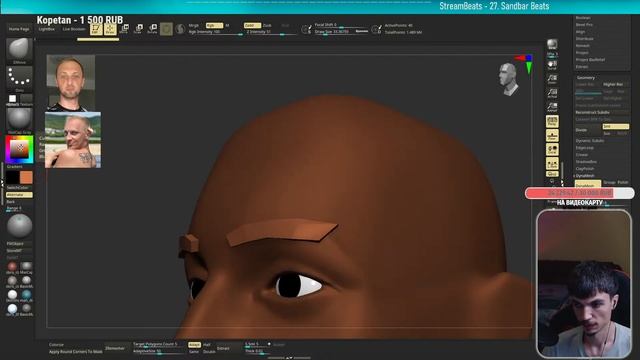
Task: Open the Live Boolean tab
Action: coord(74,29)
